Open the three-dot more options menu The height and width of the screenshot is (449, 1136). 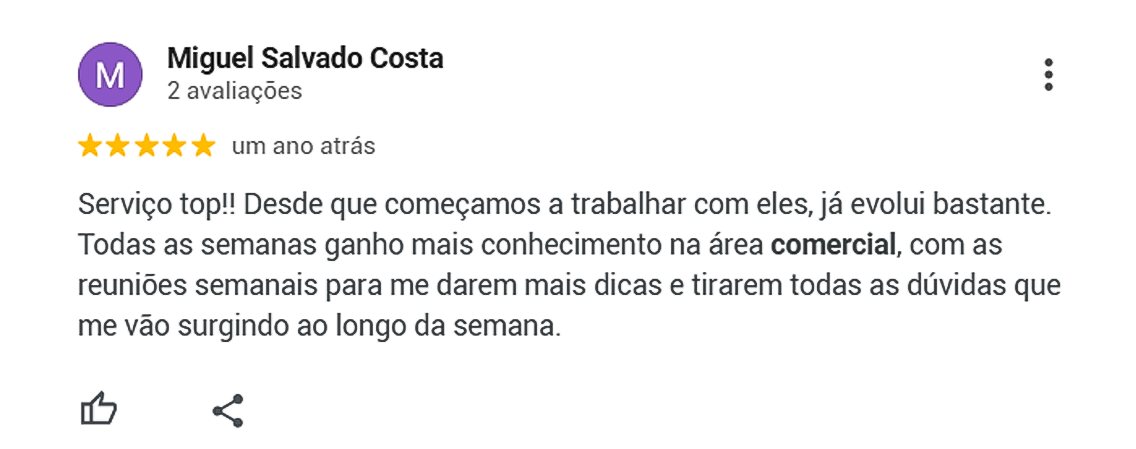(1048, 75)
